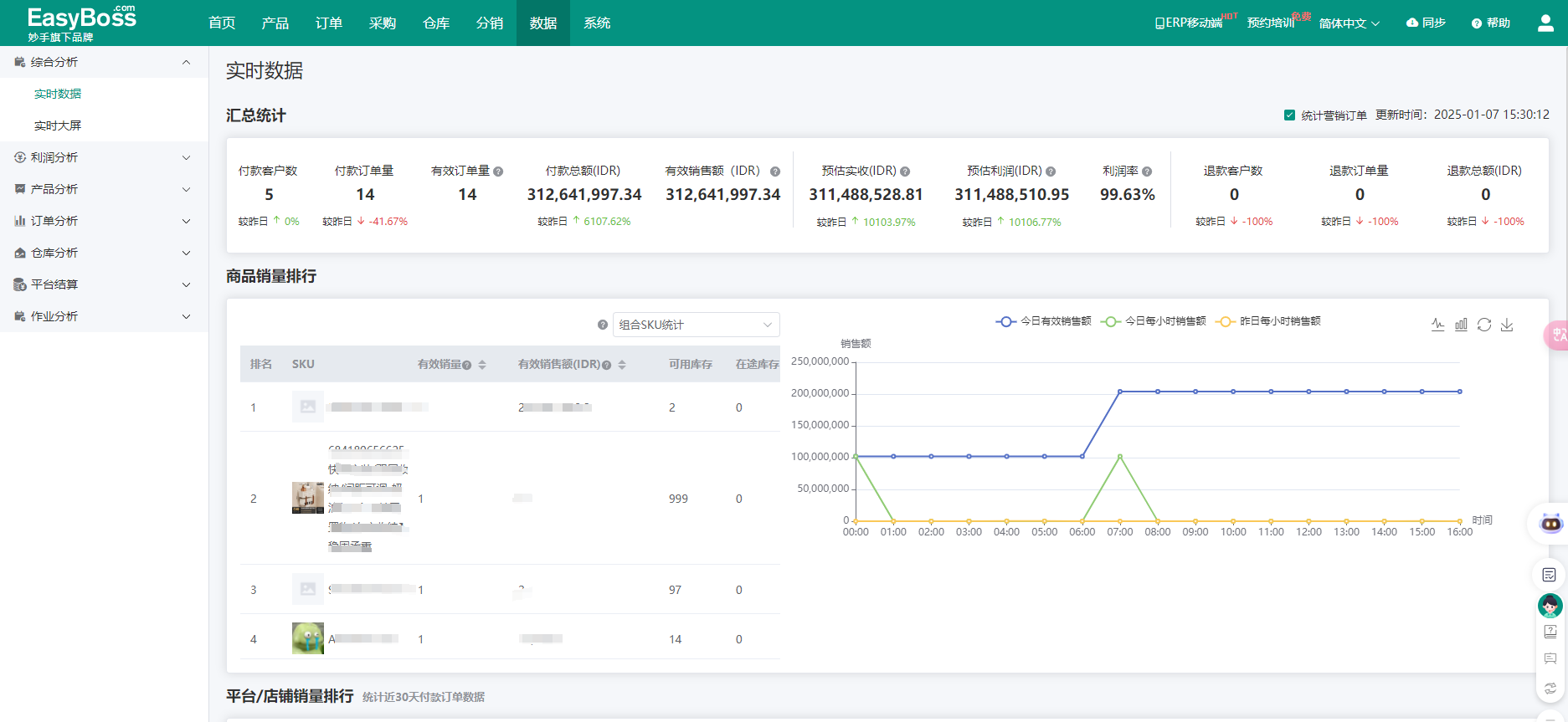Click the robot assistant icon
Viewport: 1568px width, 722px height.
coord(1550,524)
